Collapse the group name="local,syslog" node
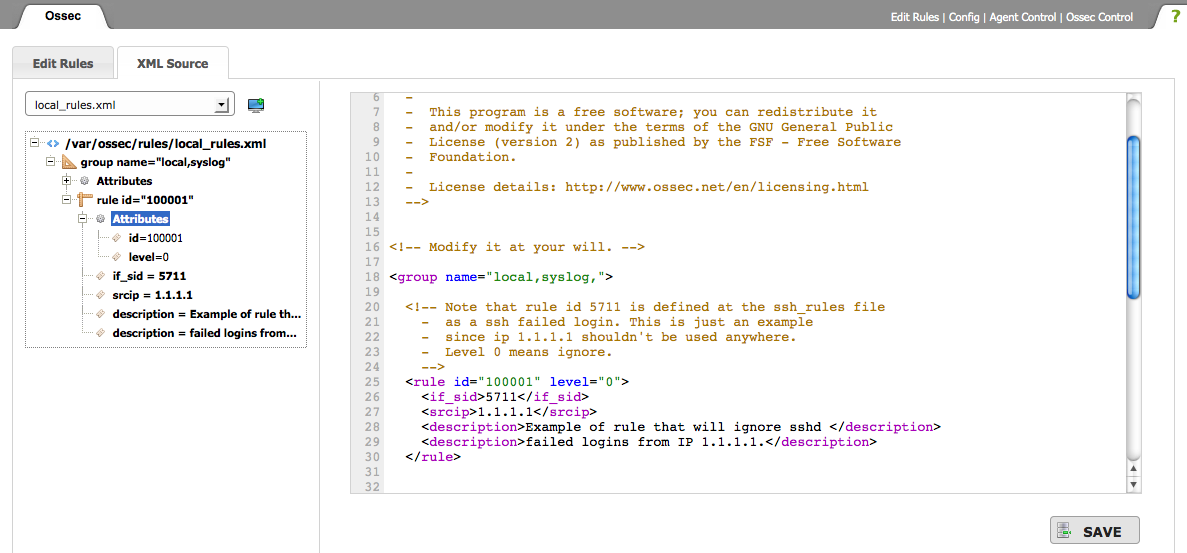This screenshot has width=1187, height=553. coord(51,162)
